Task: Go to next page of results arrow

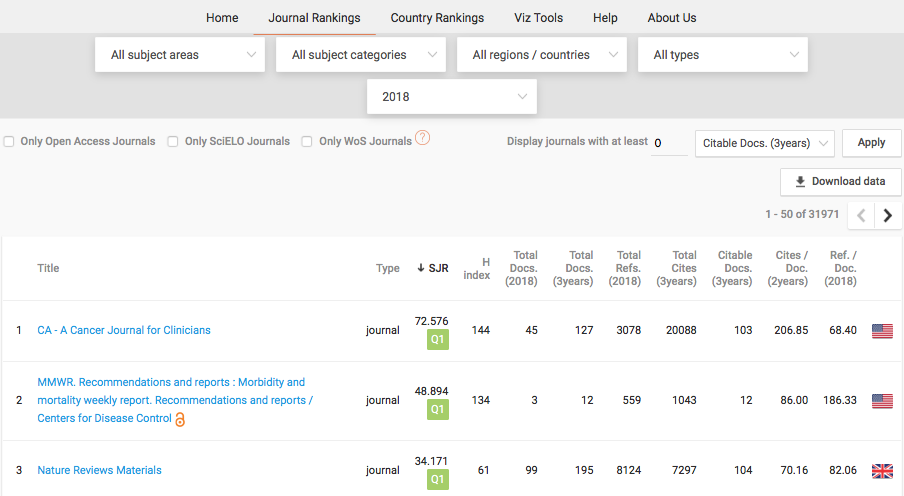Action: click(x=888, y=215)
